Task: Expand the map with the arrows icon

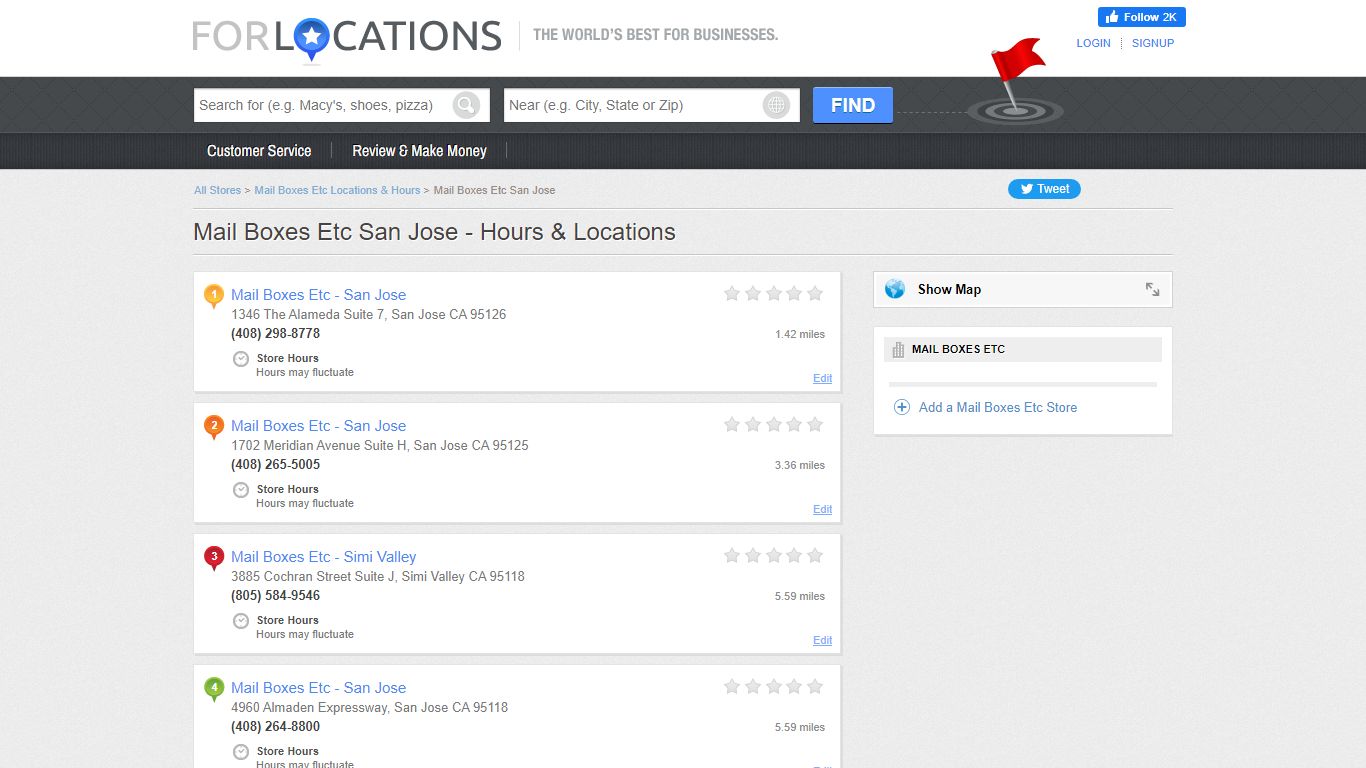Action: point(1152,289)
